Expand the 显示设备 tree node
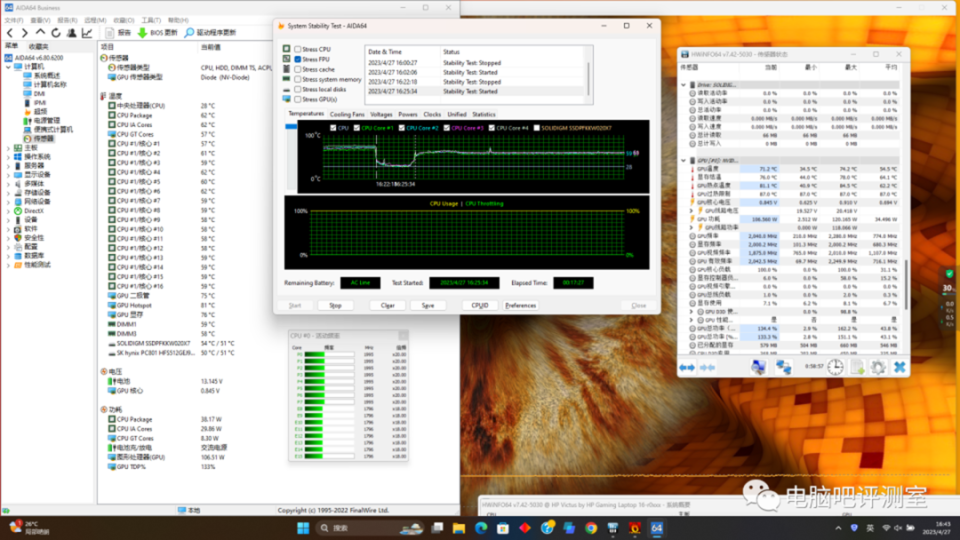Image resolution: width=960 pixels, height=540 pixels. 9,174
